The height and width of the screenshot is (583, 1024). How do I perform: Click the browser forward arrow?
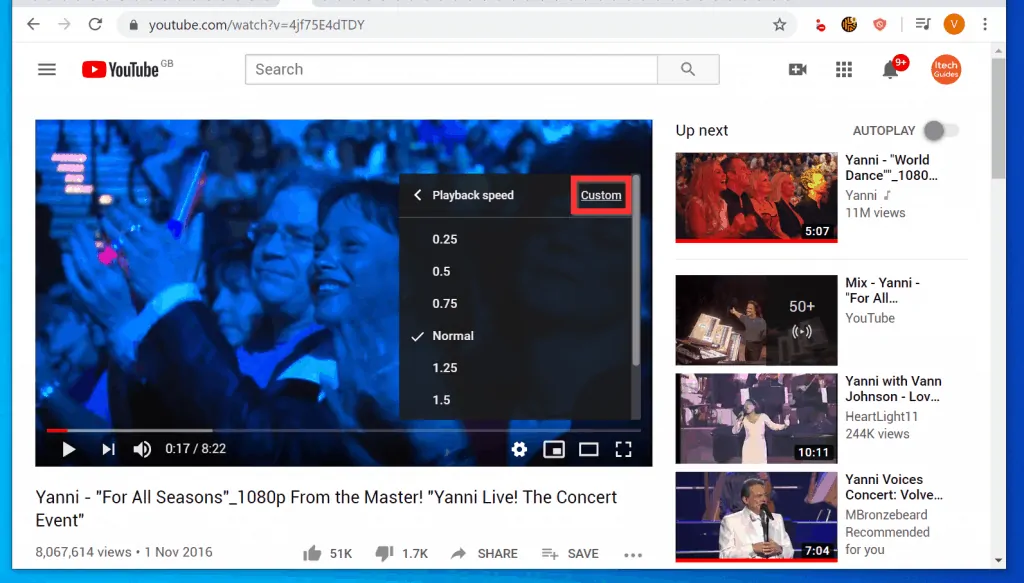64,25
